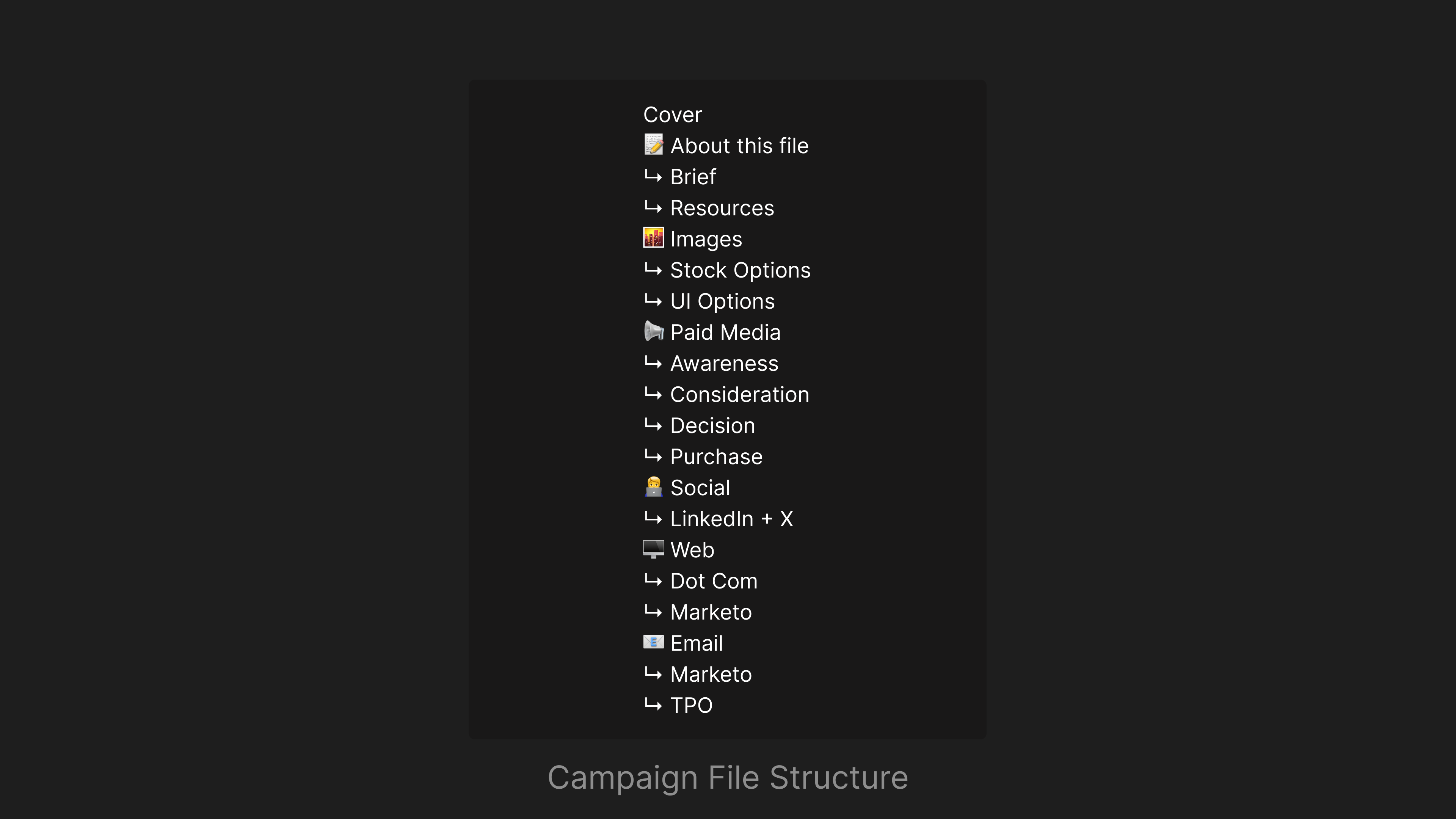Select the Resources page
The height and width of the screenshot is (819, 1456).
pos(722,208)
